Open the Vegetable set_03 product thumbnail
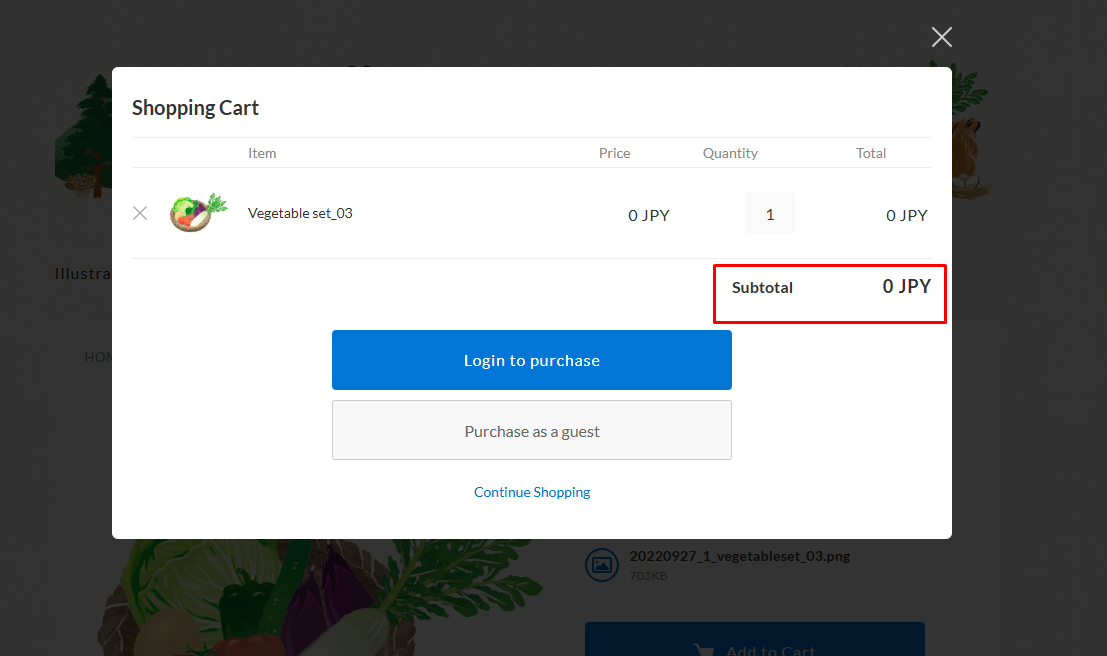The width and height of the screenshot is (1107, 656). point(197,212)
